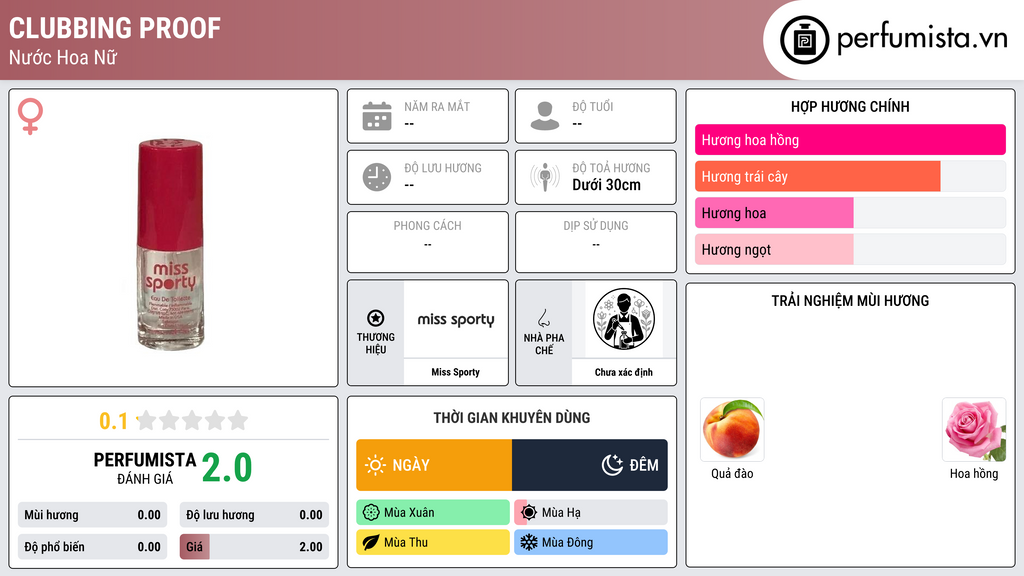Click the Độ phổ biến 0.00 score row
This screenshot has width=1024, height=576.
(92, 547)
